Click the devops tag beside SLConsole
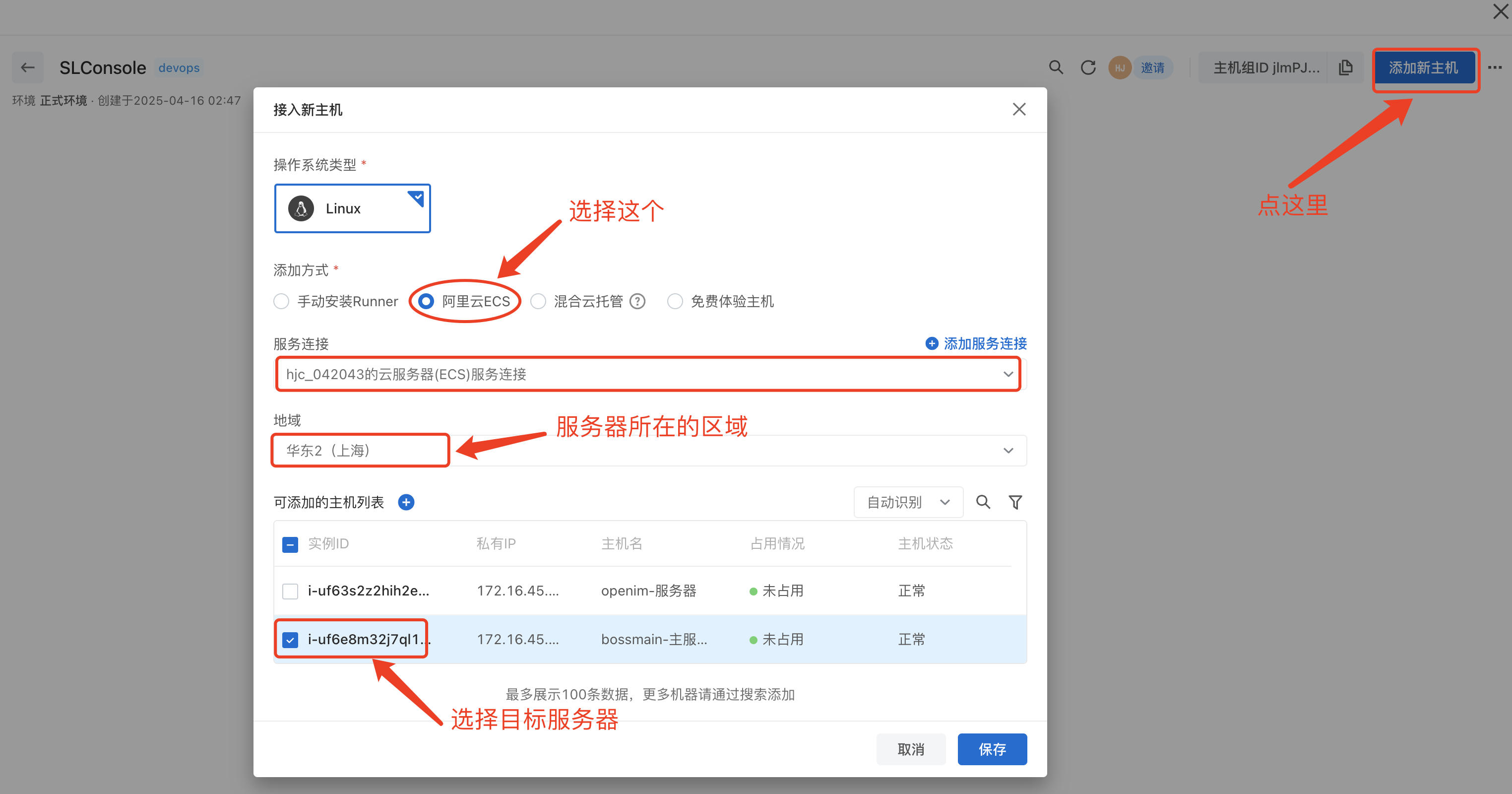Viewport: 1512px width, 794px height. click(x=179, y=67)
